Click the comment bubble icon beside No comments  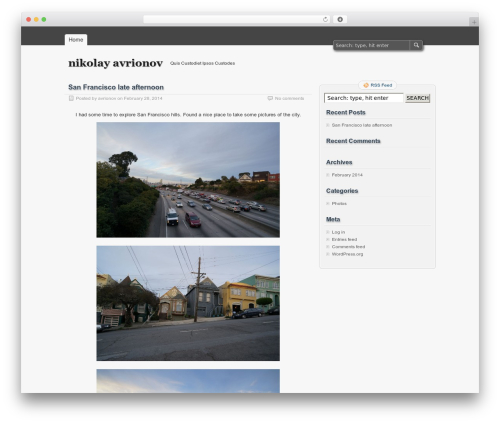click(270, 98)
